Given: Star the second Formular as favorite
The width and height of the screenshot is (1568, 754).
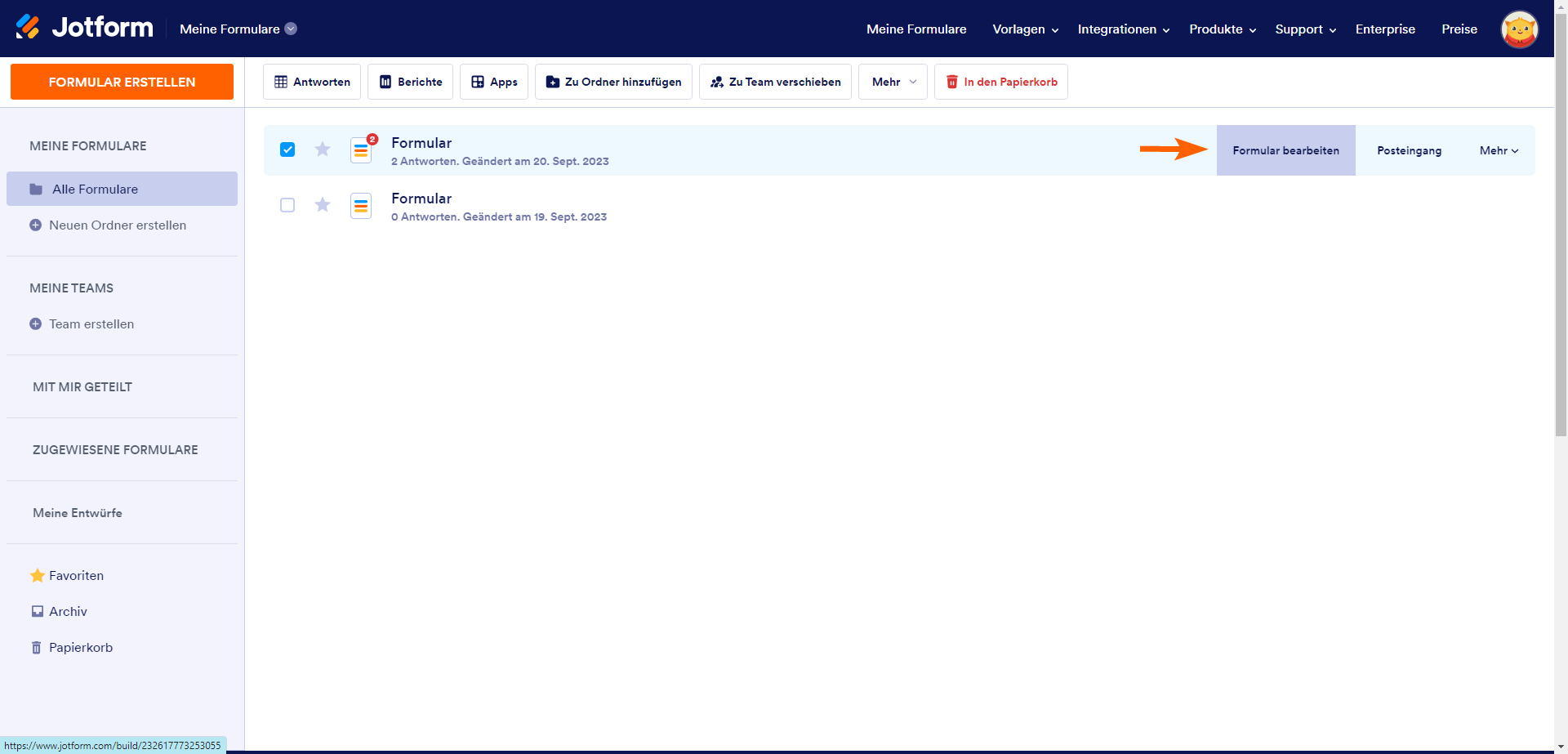Looking at the screenshot, I should point(322,205).
